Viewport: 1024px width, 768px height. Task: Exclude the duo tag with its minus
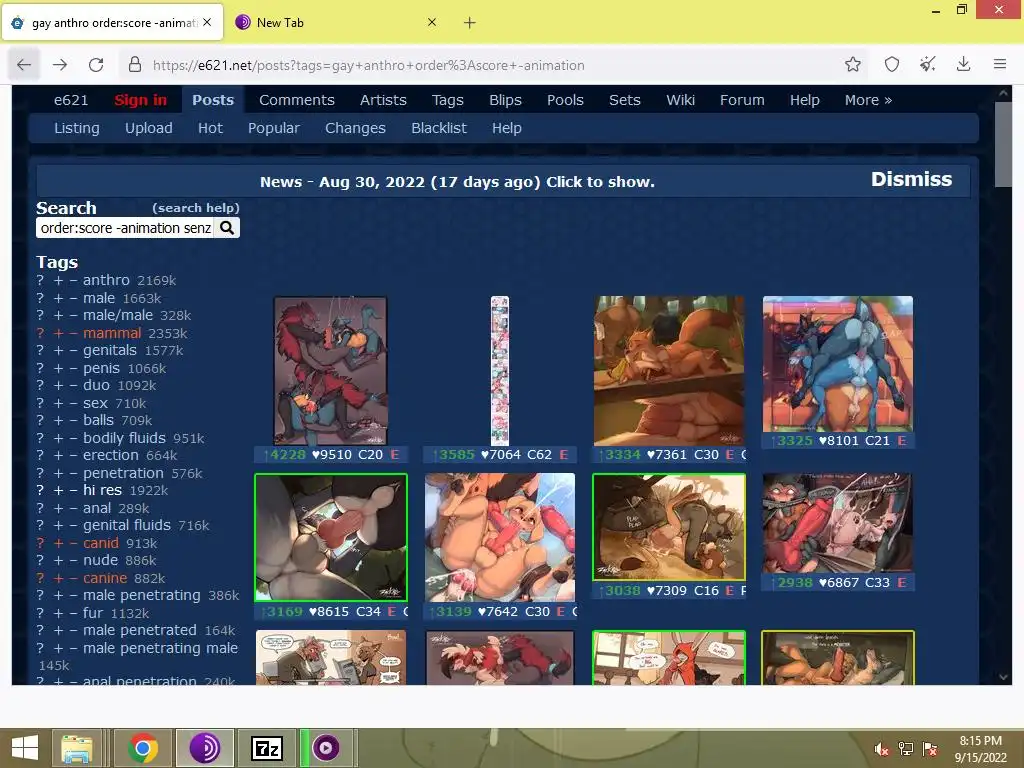(74, 385)
